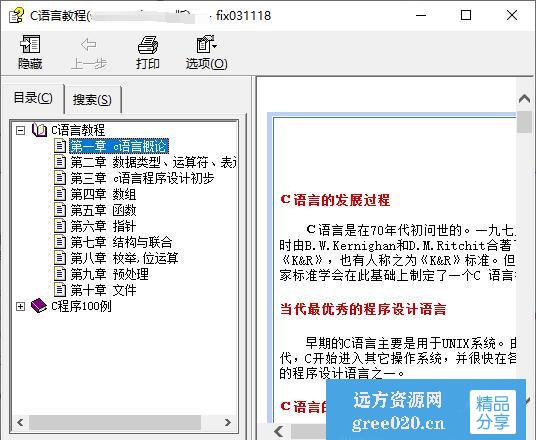Click dropdown arrow on Options icon
Image resolution: width=536 pixels, height=440 pixels.
tap(215, 45)
